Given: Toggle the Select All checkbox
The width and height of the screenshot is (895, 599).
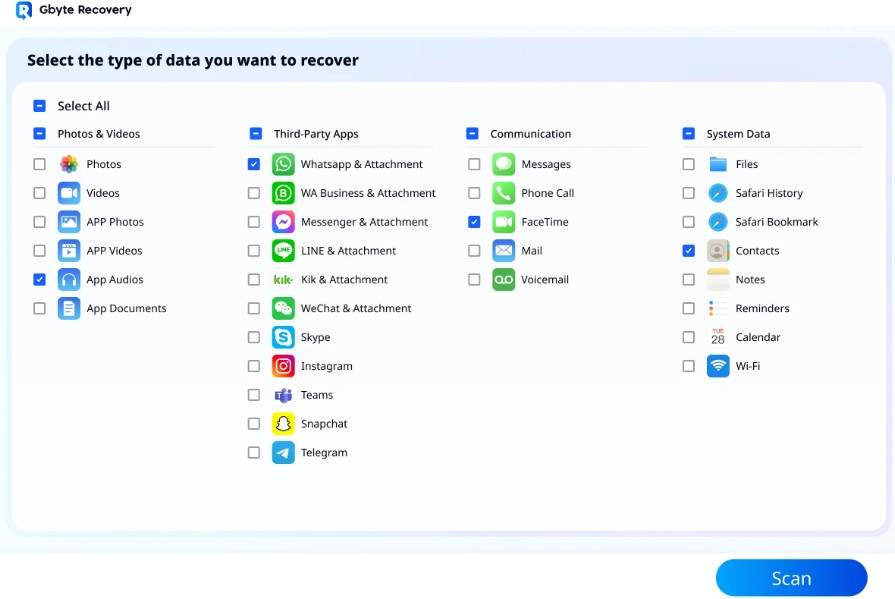Looking at the screenshot, I should click(x=39, y=106).
